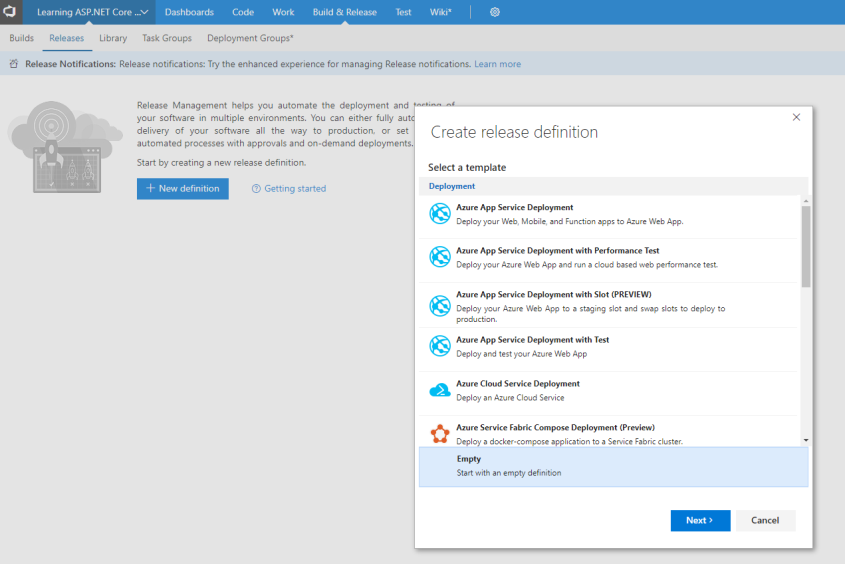This screenshot has width=845, height=564.
Task: Open the Getting started link
Action: click(295, 189)
